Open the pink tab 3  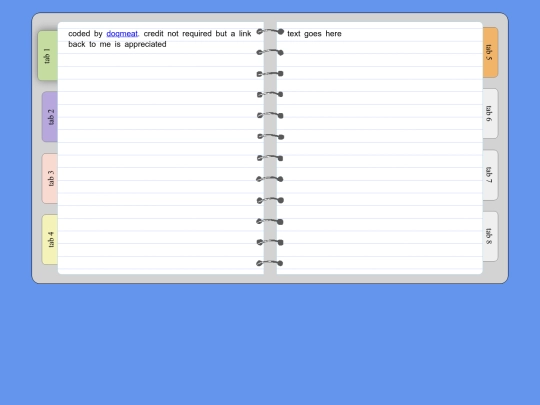tap(50, 178)
